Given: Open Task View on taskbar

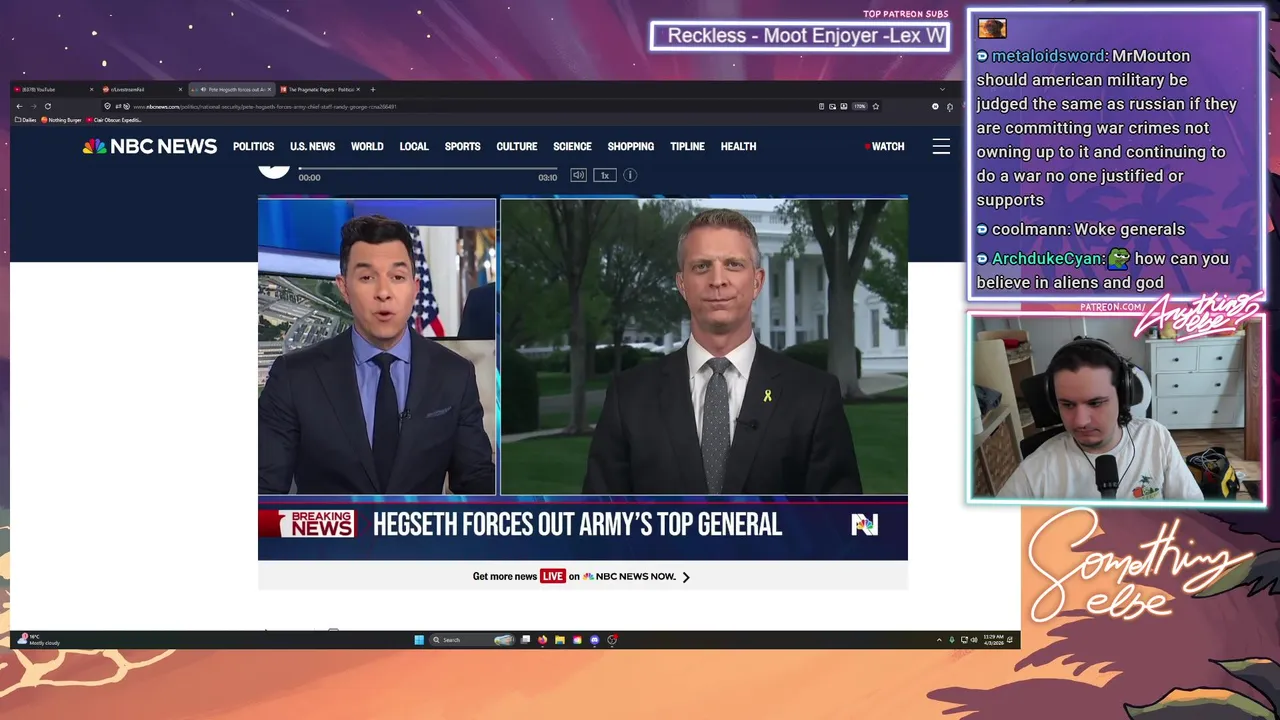Looking at the screenshot, I should pos(526,640).
